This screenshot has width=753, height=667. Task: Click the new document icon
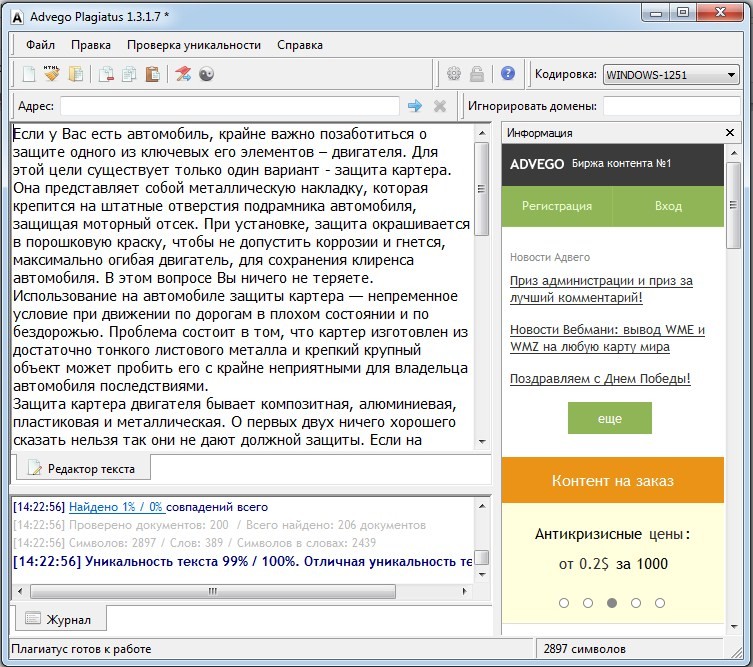pyautogui.click(x=29, y=74)
